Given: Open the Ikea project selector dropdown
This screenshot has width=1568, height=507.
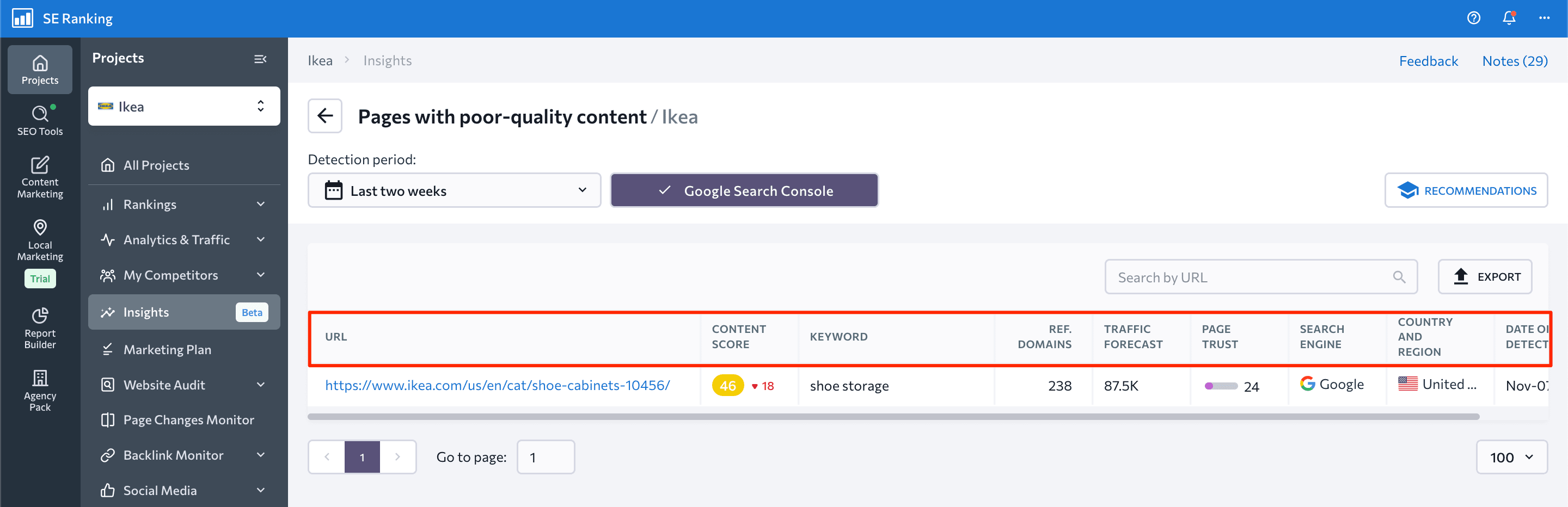Looking at the screenshot, I should [184, 107].
